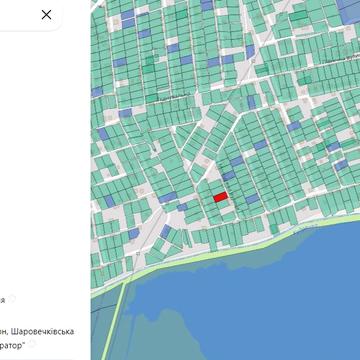Click the faint info icon beside the "я" label

(x=12, y=299)
